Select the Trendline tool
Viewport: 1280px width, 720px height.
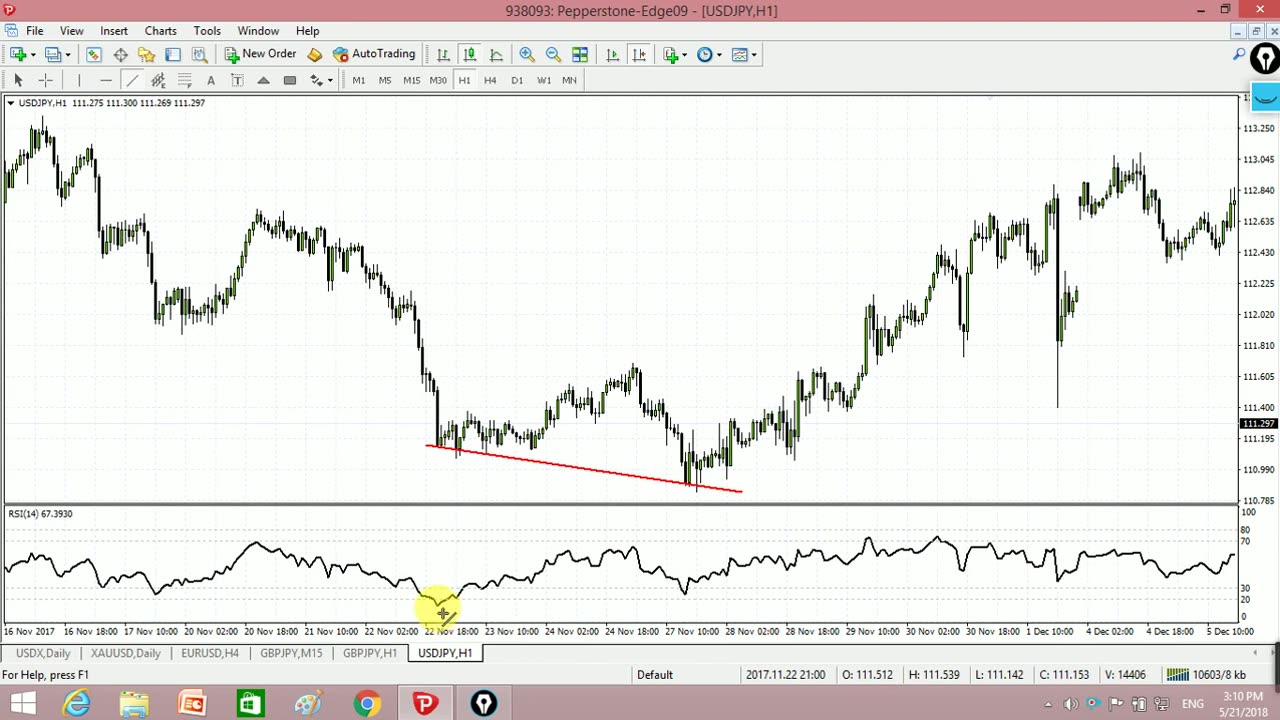click(132, 80)
